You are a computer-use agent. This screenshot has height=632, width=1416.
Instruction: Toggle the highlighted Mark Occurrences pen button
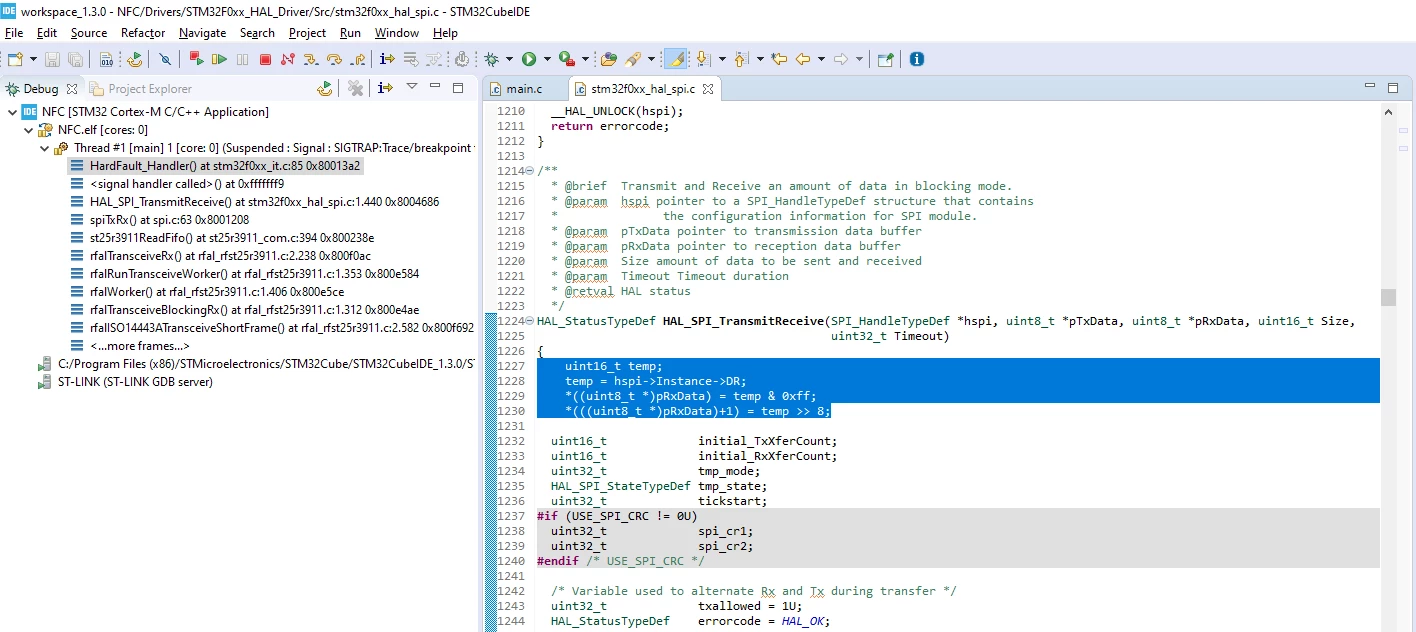coord(675,60)
